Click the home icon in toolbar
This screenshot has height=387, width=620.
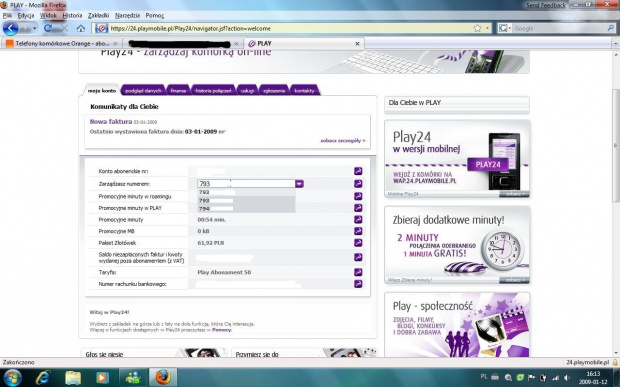pyautogui.click(x=81, y=28)
